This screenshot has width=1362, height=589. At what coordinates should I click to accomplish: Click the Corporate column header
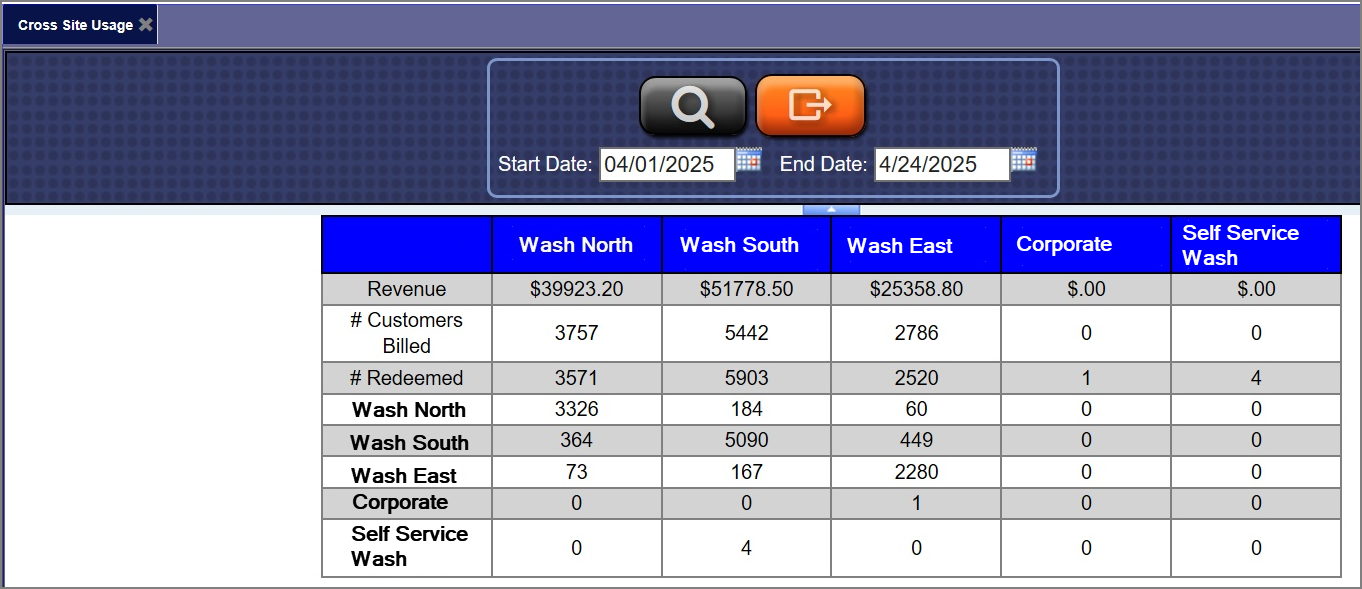point(1064,245)
